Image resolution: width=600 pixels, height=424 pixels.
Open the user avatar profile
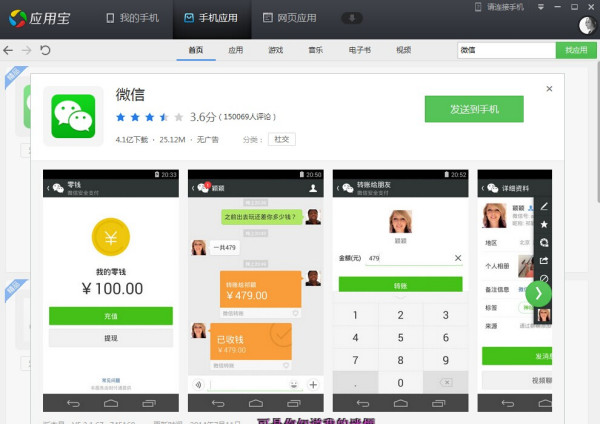coord(587,25)
